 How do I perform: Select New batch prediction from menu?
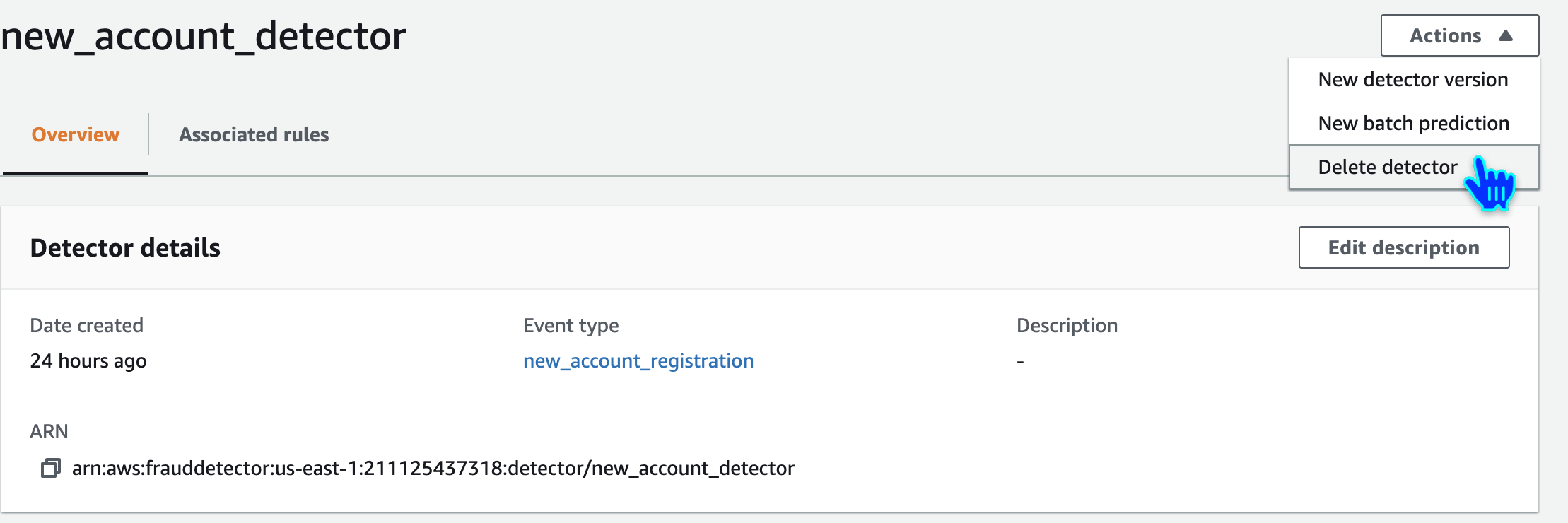[1413, 124]
